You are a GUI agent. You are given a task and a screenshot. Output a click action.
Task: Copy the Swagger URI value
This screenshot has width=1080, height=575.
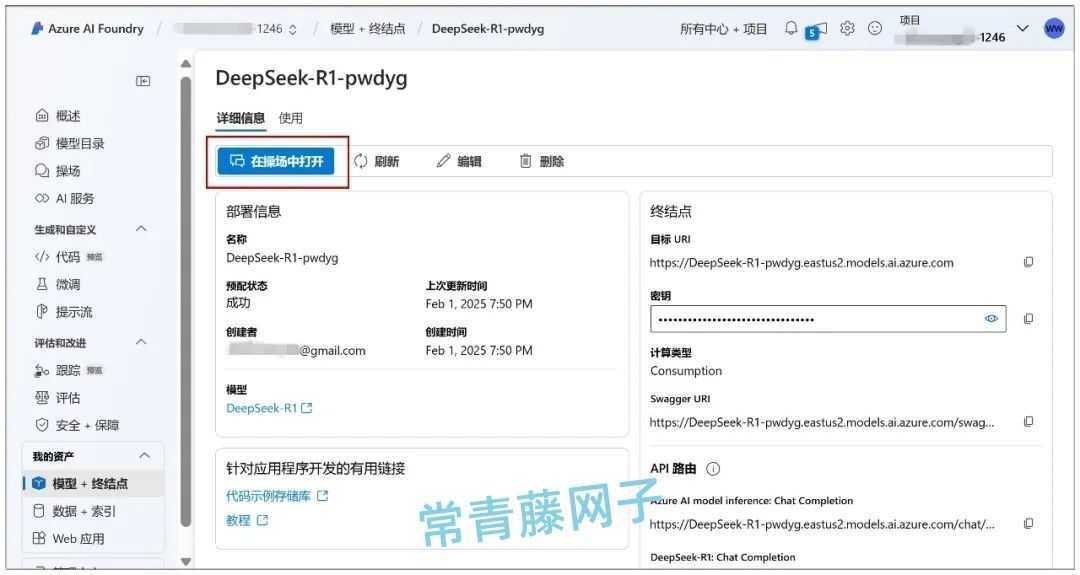(1028, 421)
